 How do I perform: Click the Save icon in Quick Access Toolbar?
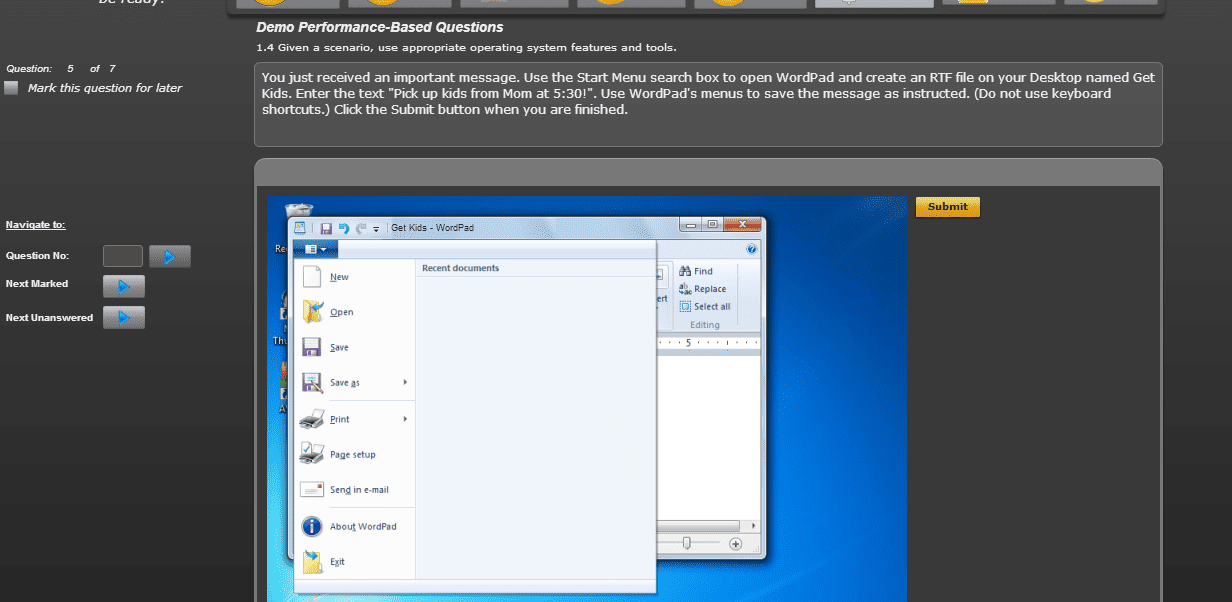pyautogui.click(x=326, y=228)
